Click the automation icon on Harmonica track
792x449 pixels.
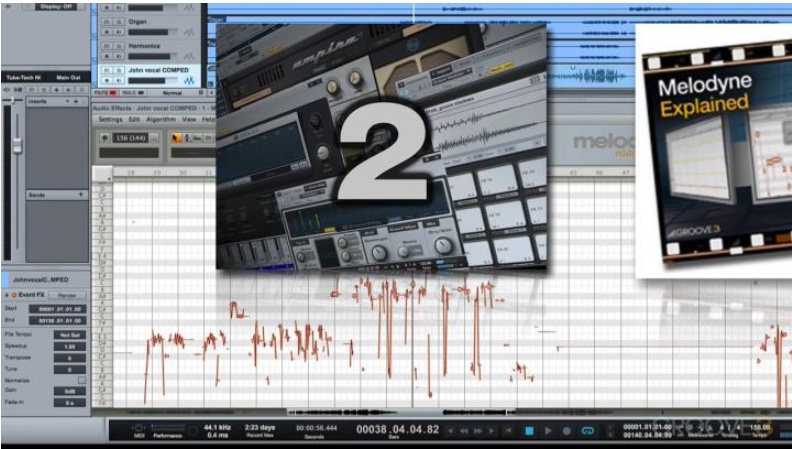click(x=189, y=56)
